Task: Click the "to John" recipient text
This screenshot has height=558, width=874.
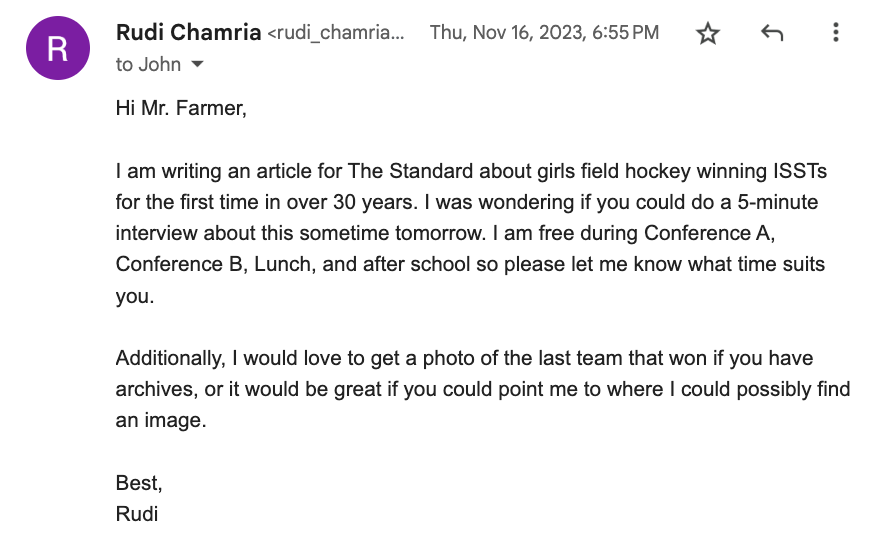Action: click(148, 65)
